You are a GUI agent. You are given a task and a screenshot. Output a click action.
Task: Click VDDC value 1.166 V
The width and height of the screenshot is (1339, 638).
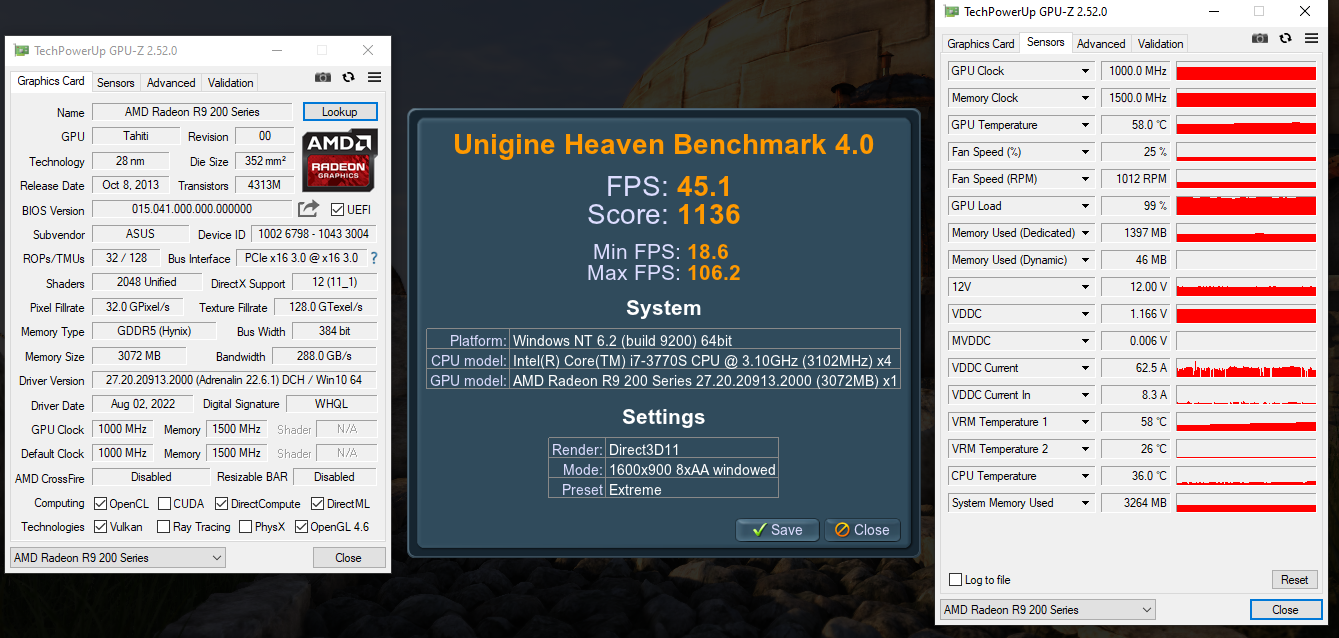click(x=1136, y=314)
